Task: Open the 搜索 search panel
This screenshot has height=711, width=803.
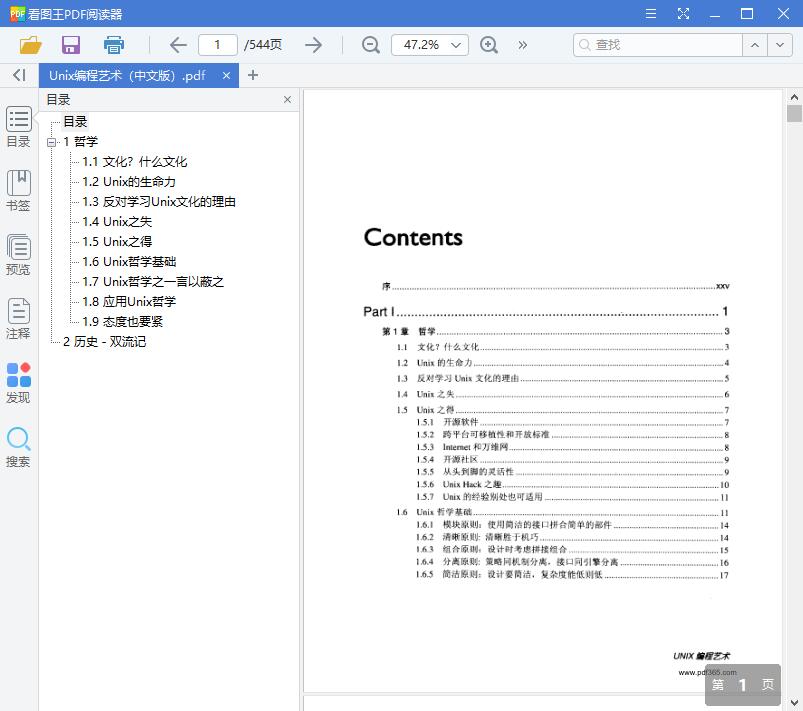Action: pos(18,447)
